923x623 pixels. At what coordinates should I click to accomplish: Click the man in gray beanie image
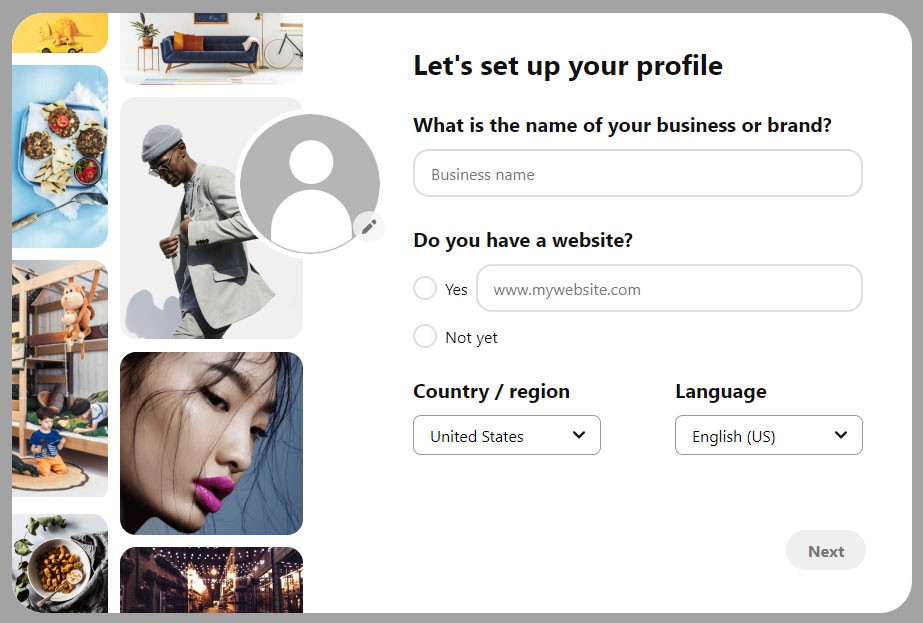coord(211,218)
